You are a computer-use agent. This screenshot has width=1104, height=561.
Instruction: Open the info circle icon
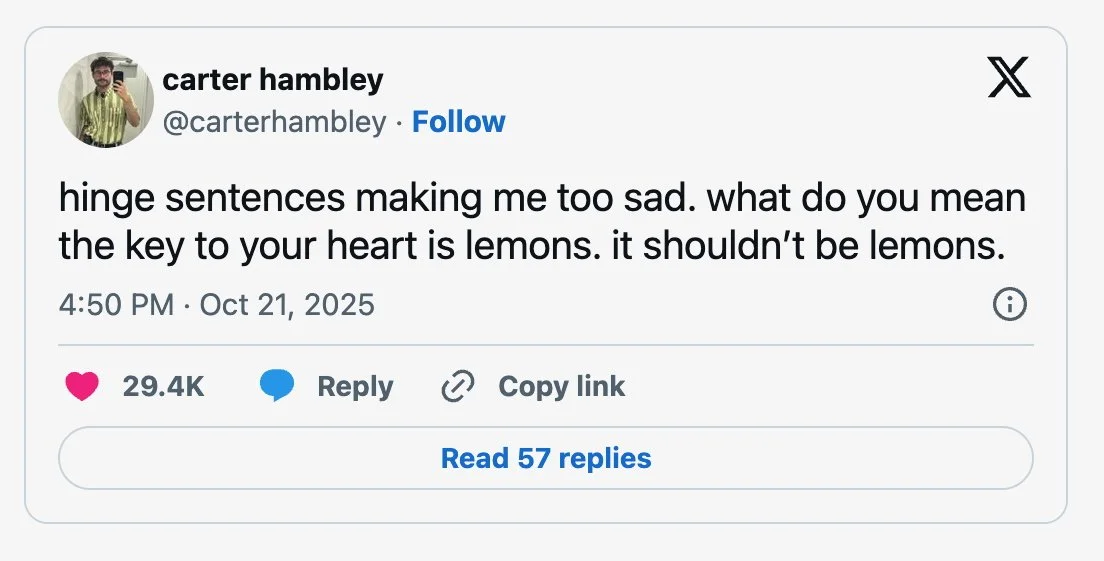click(x=1009, y=305)
